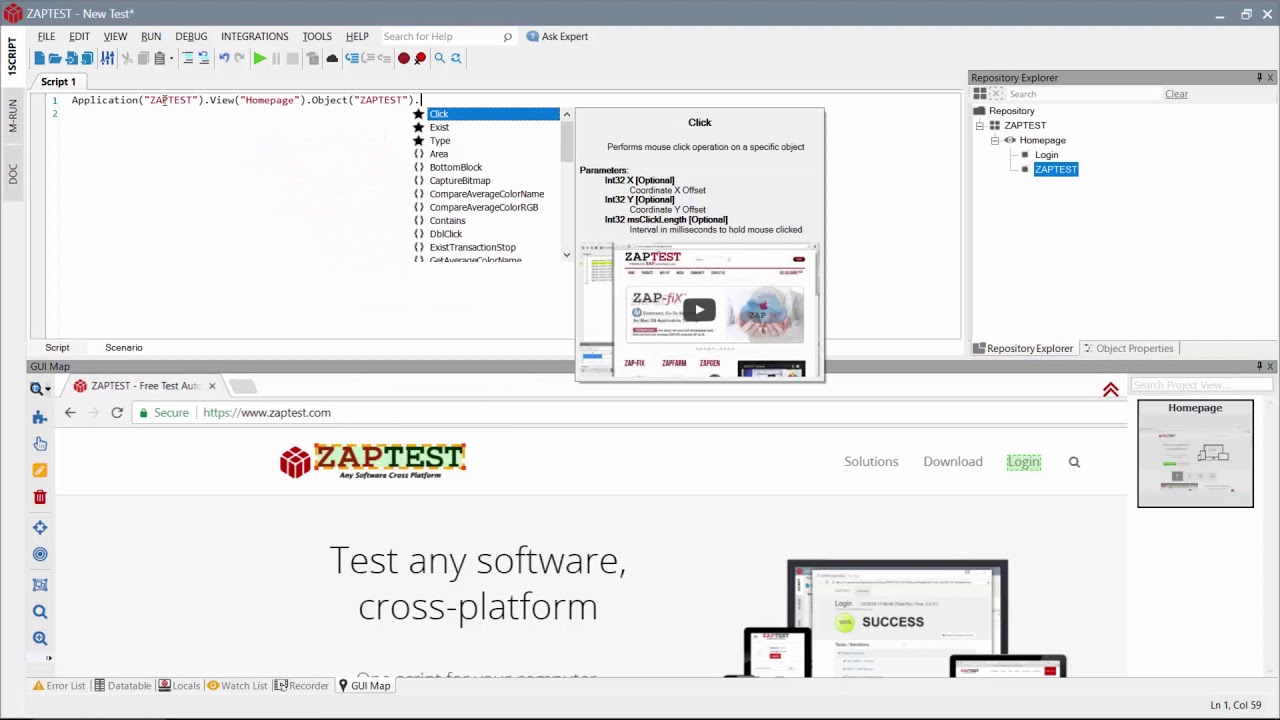Open the DEBUG menu

tap(191, 36)
